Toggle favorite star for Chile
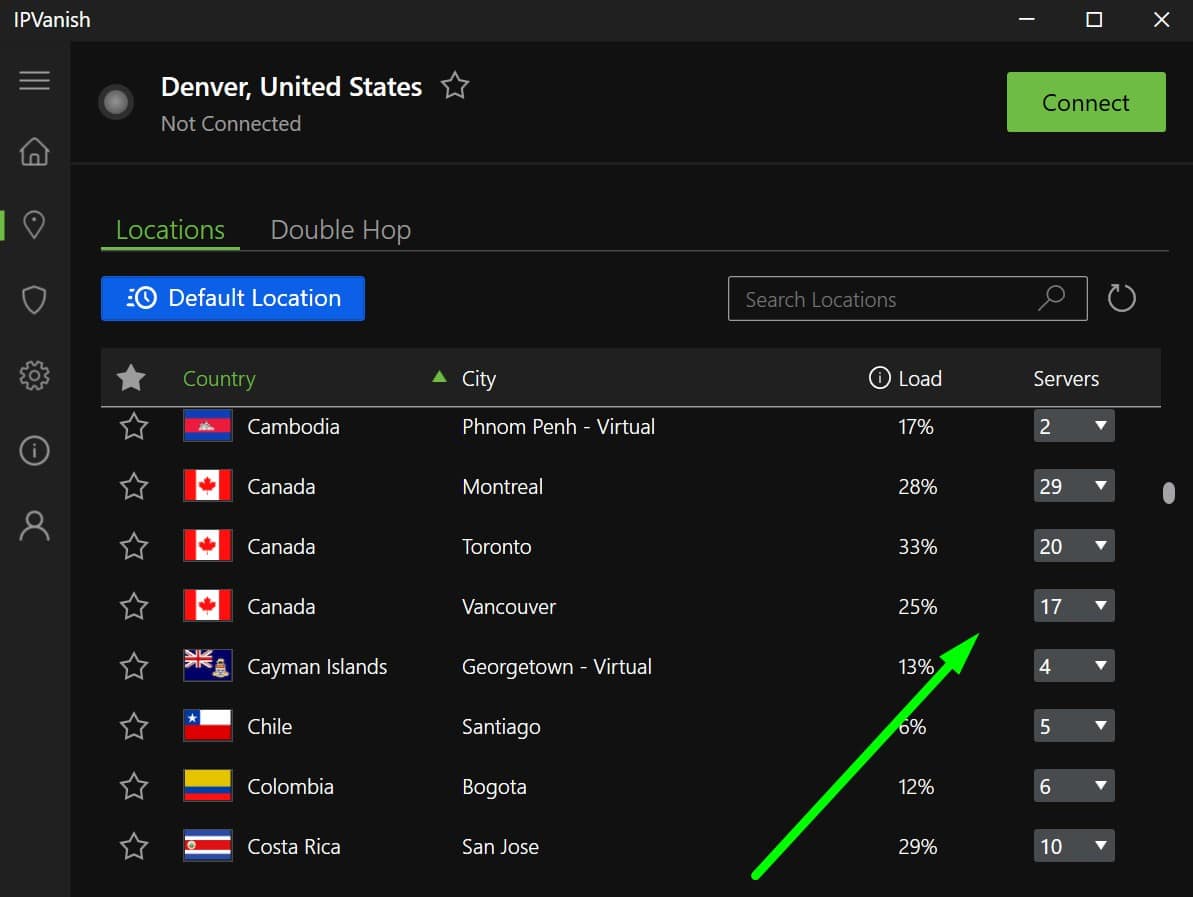This screenshot has width=1193, height=897. click(134, 727)
